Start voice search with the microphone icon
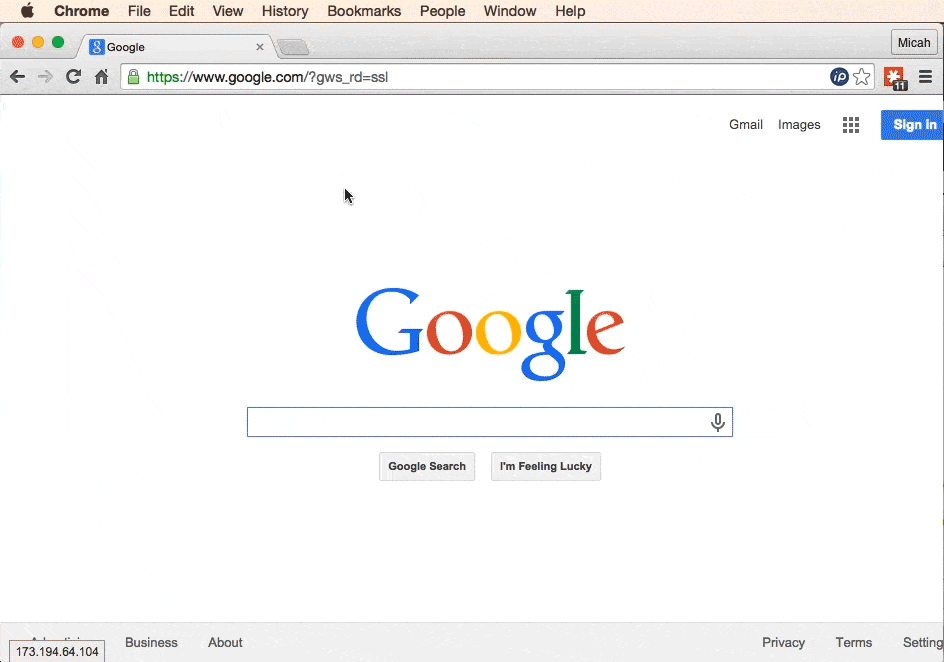 717,422
